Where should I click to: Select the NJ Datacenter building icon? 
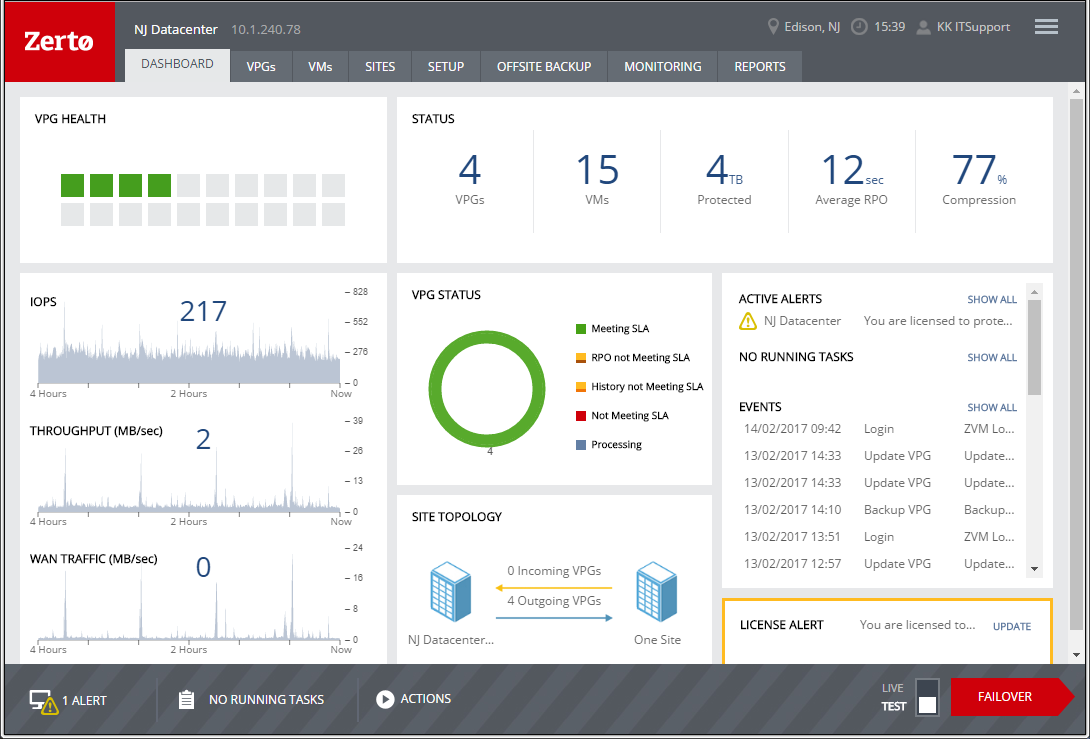click(450, 593)
